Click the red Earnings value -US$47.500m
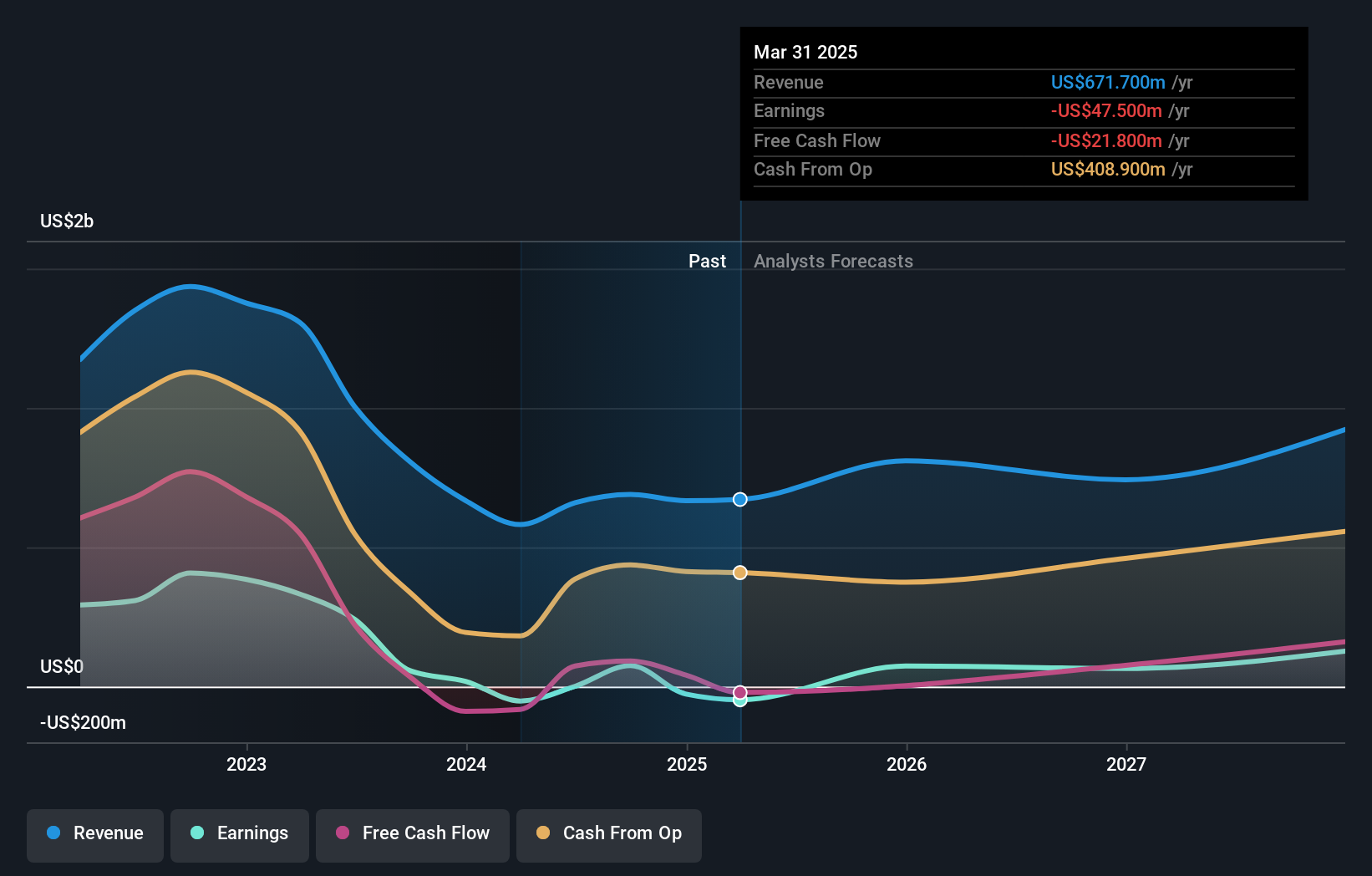 pyautogui.click(x=1106, y=110)
